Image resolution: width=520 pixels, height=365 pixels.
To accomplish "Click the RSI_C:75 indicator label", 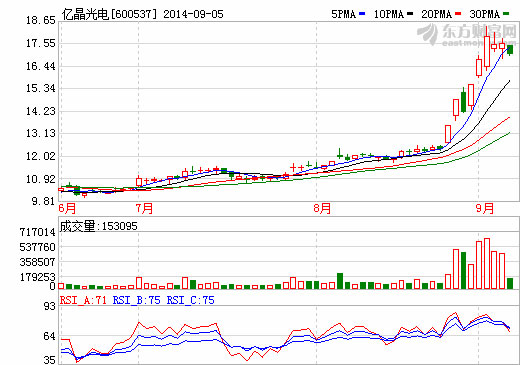I will point(191,300).
